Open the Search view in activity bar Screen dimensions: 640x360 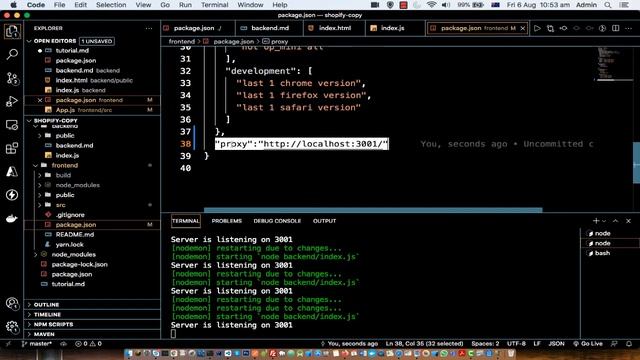tap(12, 54)
